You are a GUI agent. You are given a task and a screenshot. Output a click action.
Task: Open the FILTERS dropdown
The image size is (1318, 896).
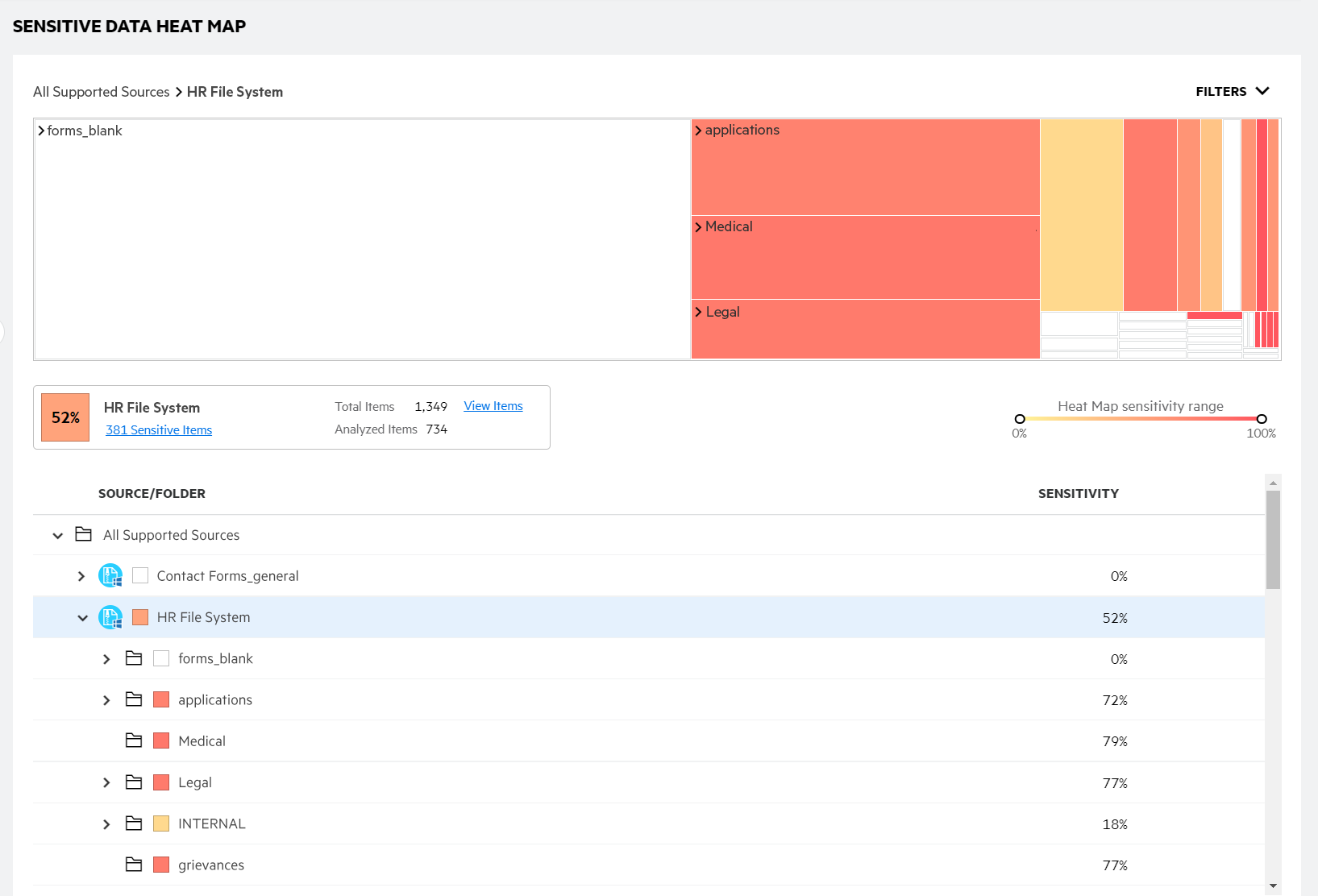[1232, 92]
